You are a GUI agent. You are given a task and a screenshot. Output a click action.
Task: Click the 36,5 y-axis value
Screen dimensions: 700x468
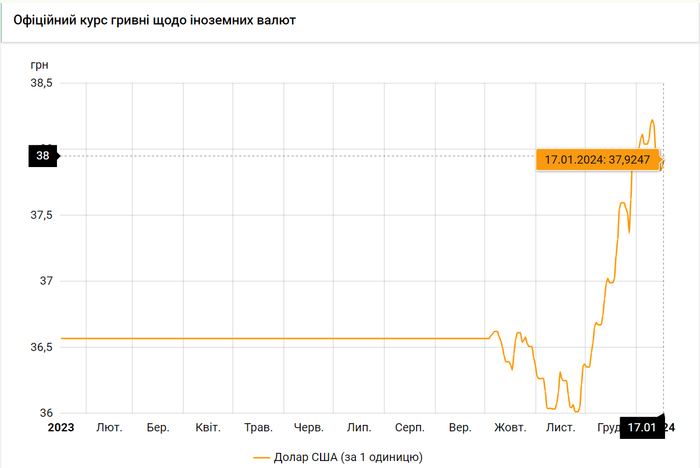(42, 347)
